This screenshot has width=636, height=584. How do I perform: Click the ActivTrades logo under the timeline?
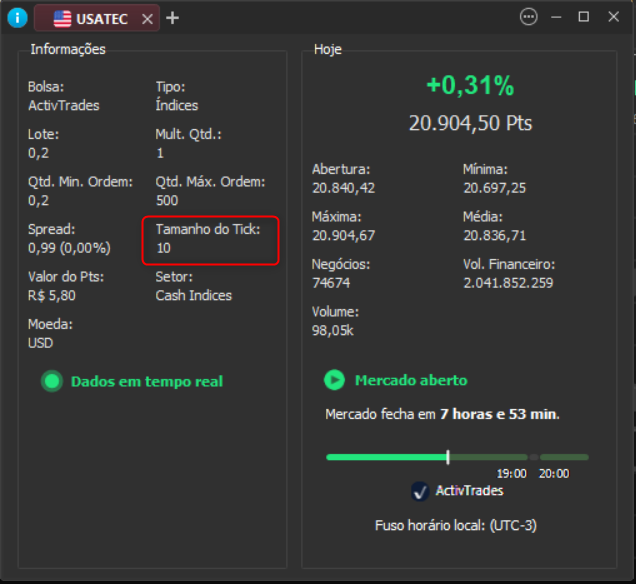(421, 491)
